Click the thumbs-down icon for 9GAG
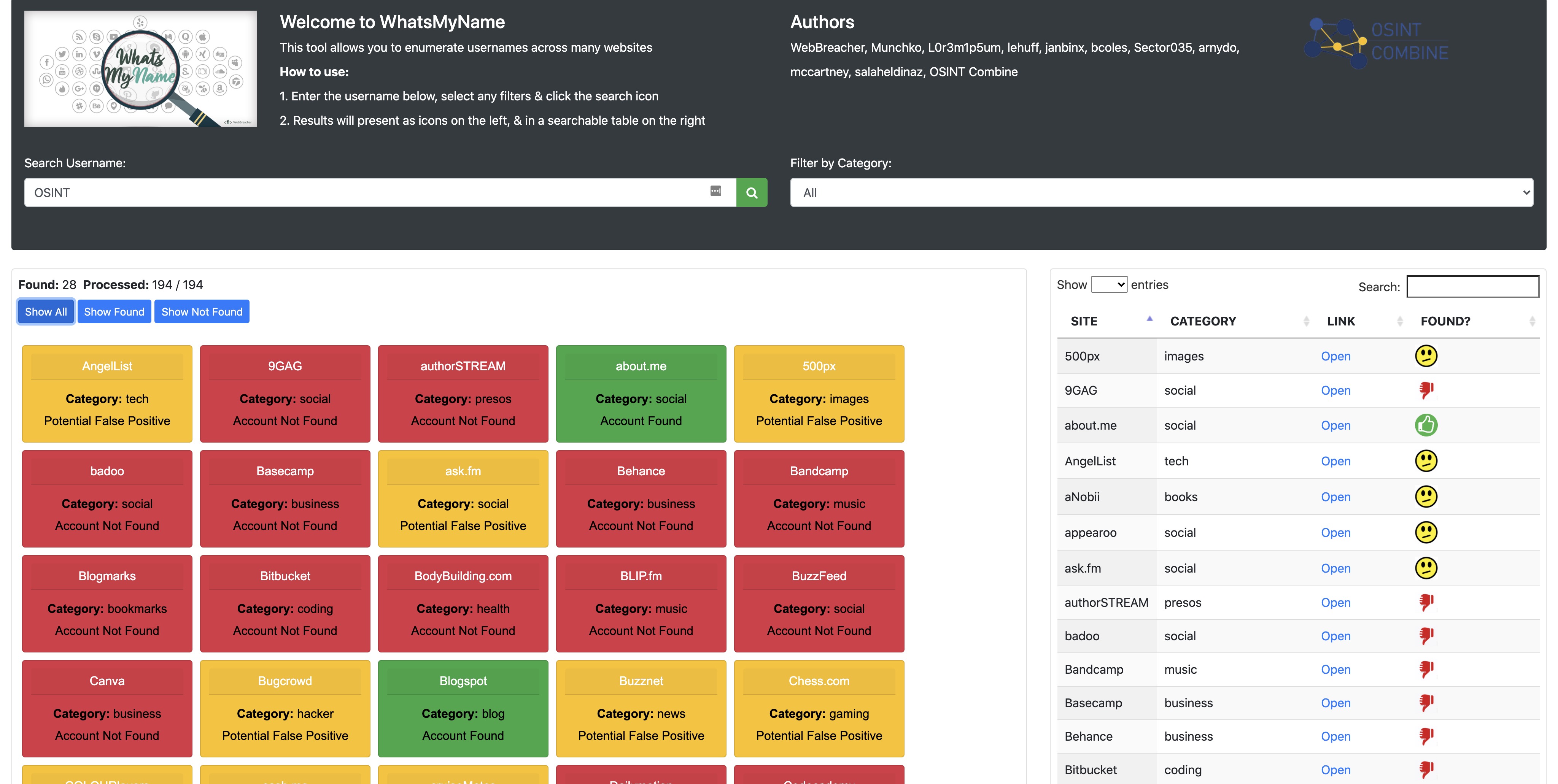The image size is (1558, 784). point(1426,390)
